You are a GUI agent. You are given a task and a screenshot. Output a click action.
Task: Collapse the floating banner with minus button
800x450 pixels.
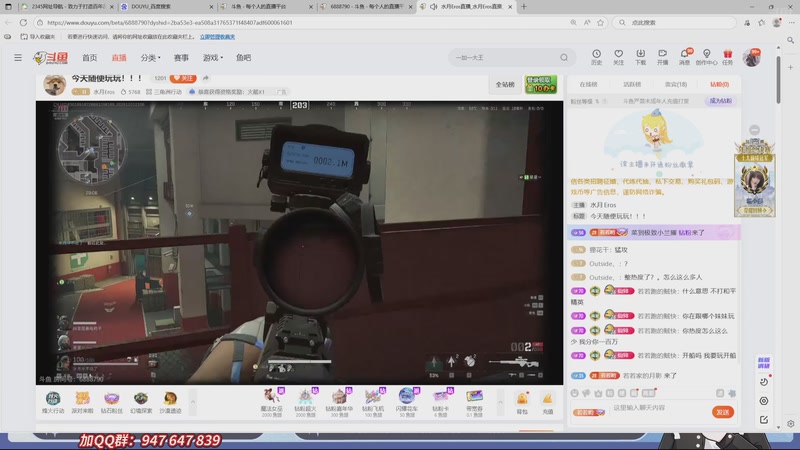pyautogui.click(x=755, y=130)
